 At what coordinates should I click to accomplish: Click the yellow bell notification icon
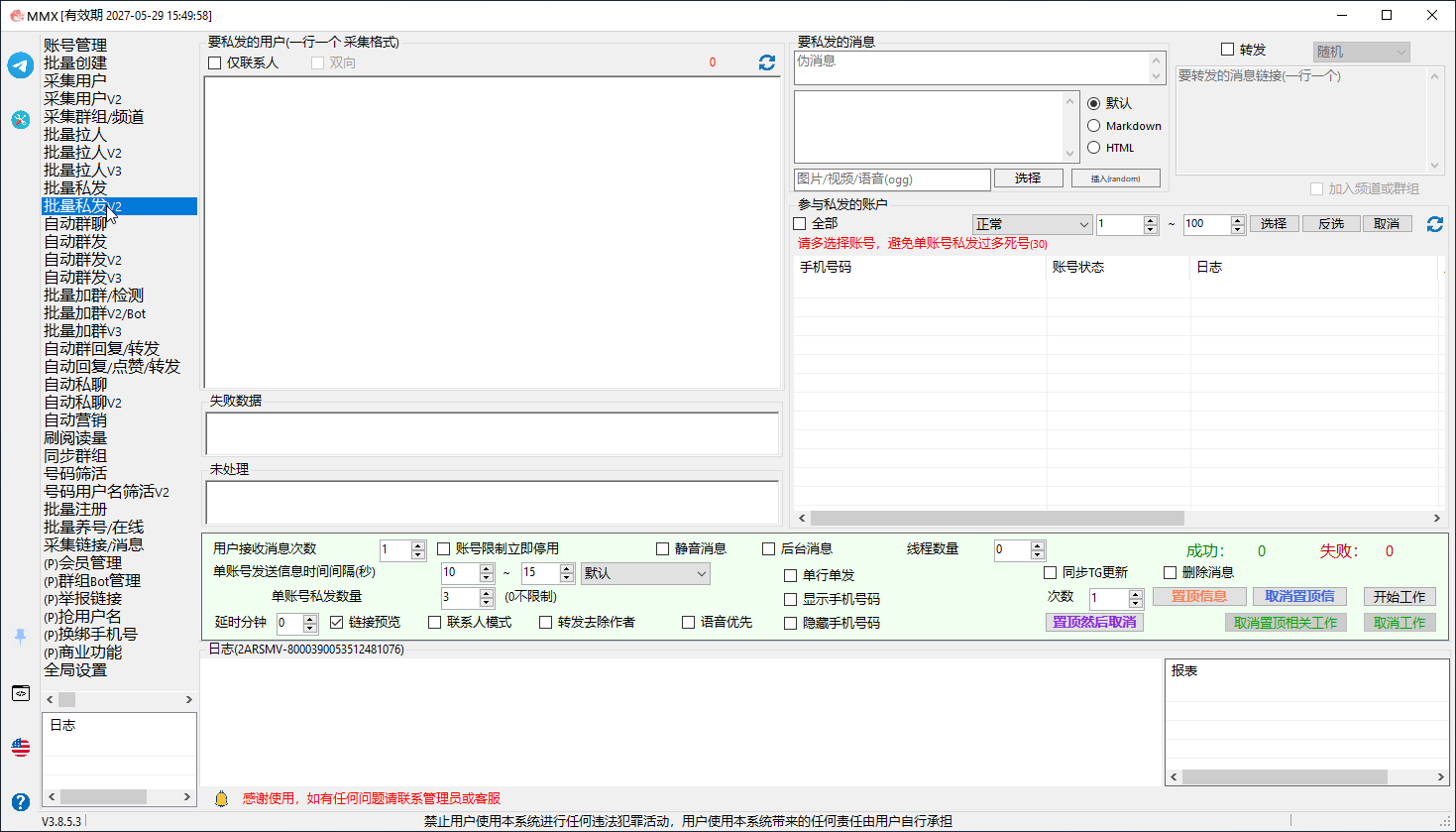tap(222, 798)
